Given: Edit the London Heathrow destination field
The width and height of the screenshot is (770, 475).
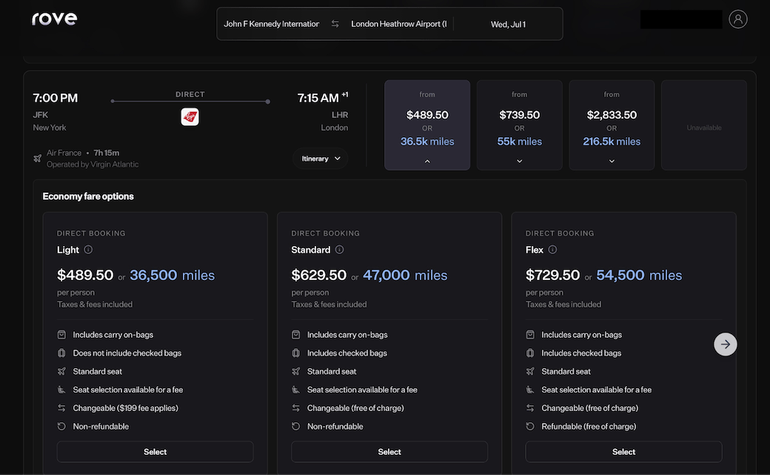Looking at the screenshot, I should click(x=398, y=24).
